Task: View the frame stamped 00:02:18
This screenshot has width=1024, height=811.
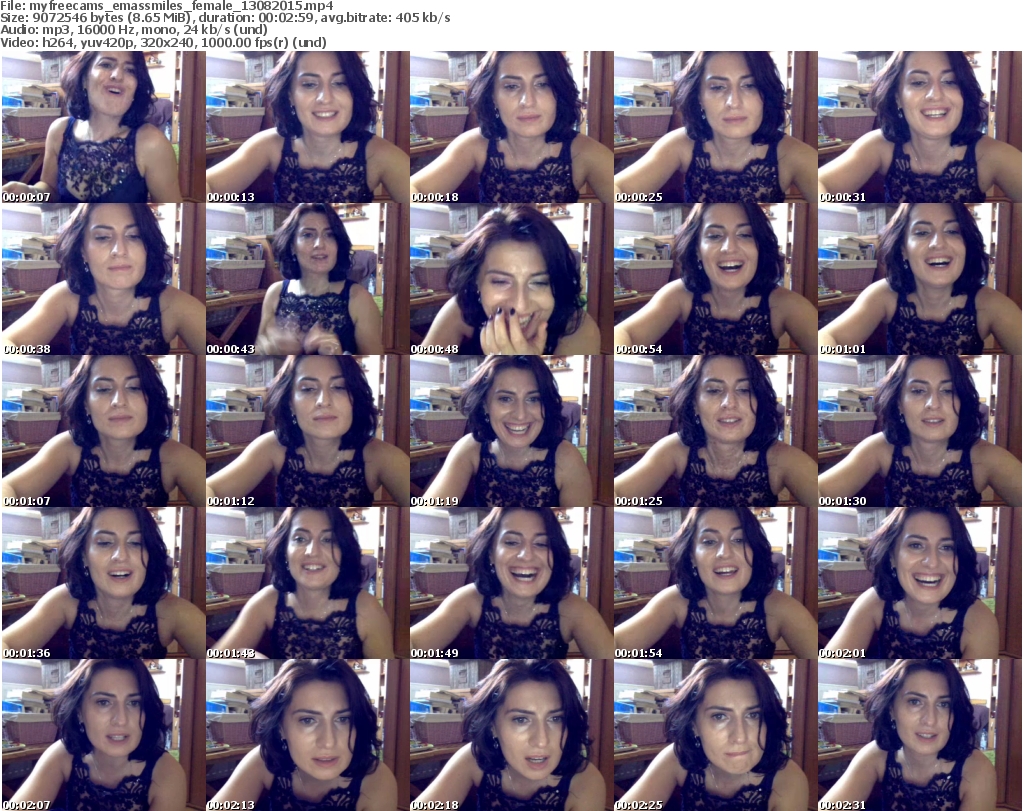Action: 511,735
